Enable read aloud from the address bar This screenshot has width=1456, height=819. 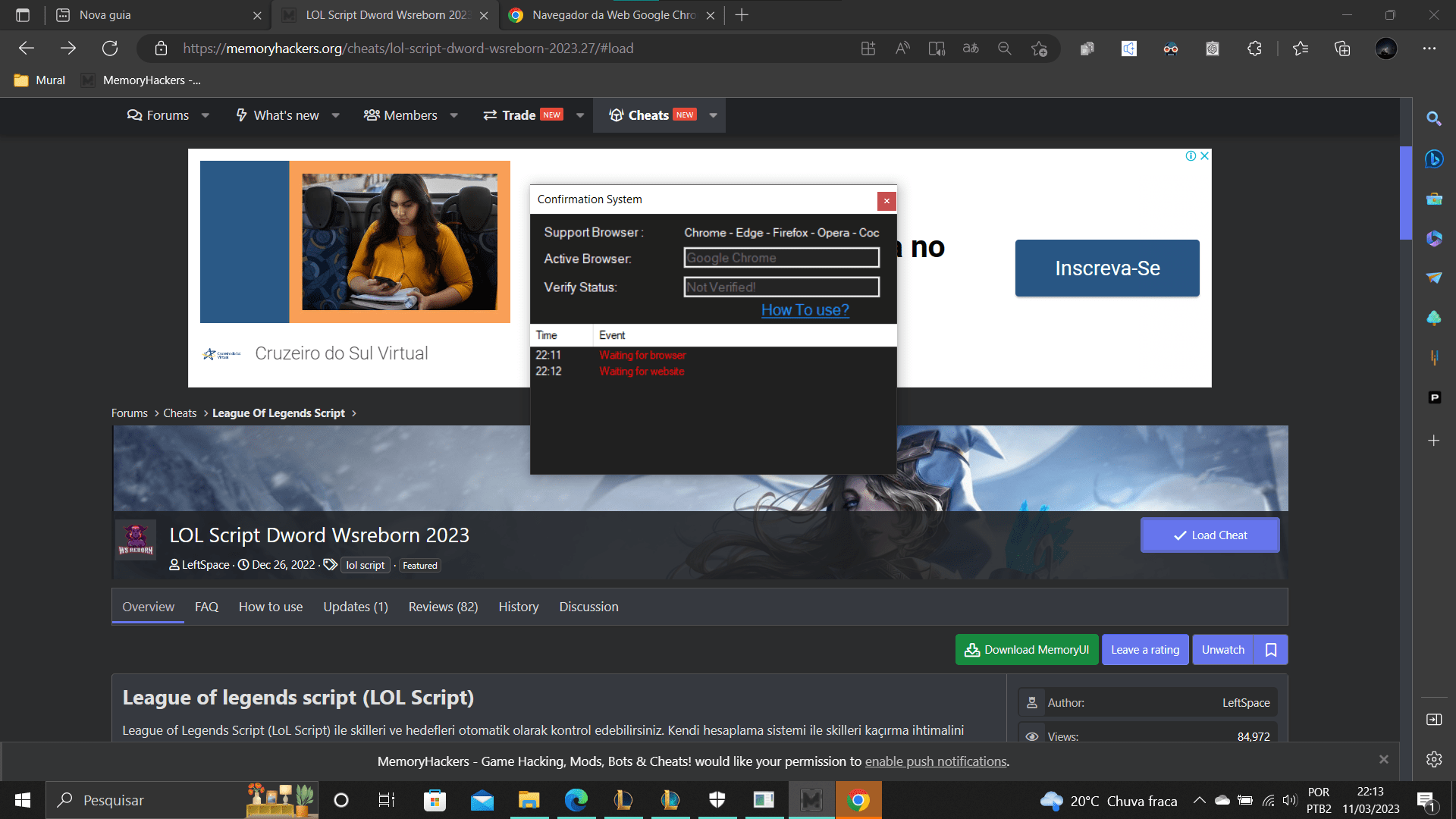[902, 49]
